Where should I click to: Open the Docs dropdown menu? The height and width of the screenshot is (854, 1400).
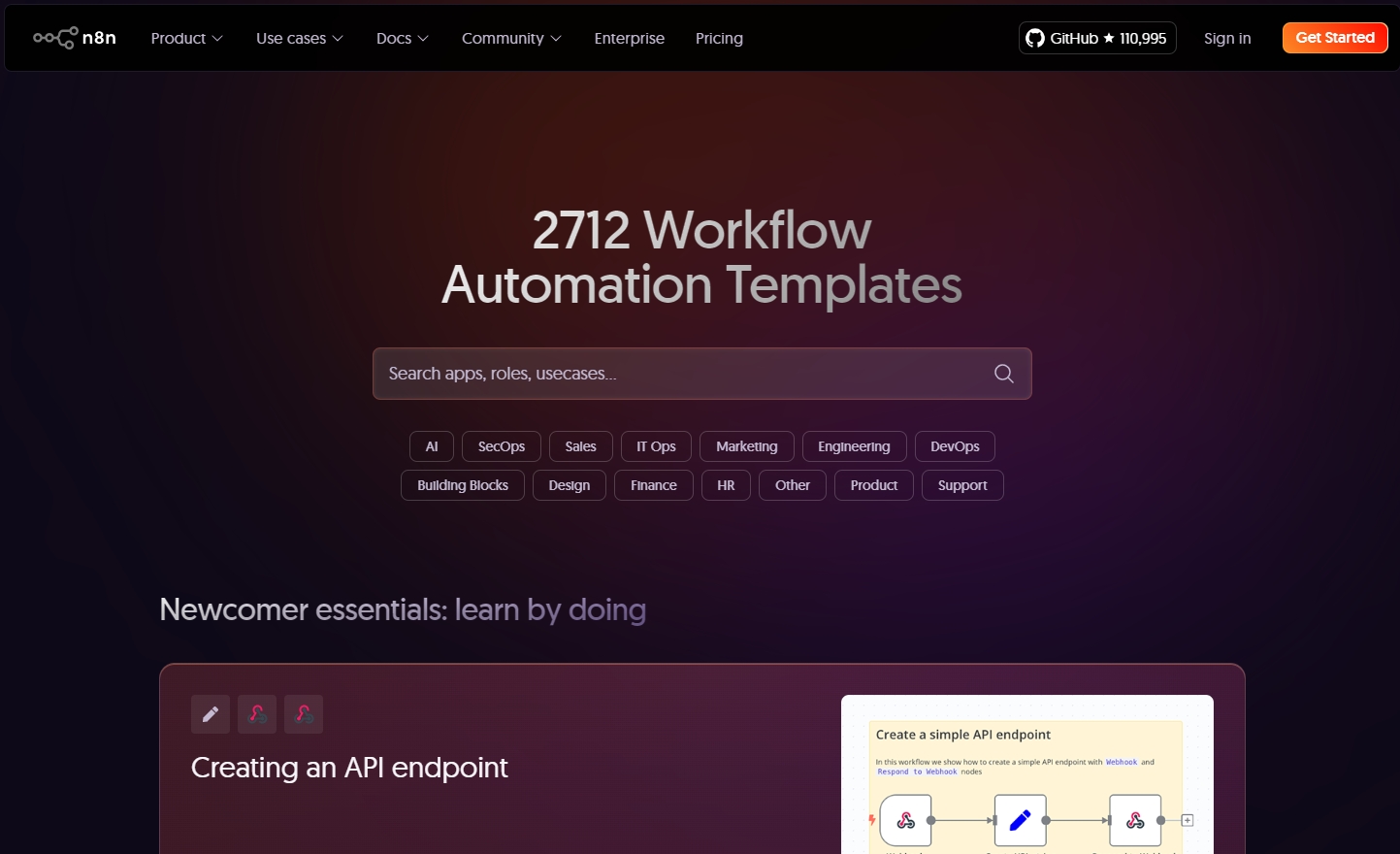[x=403, y=38]
